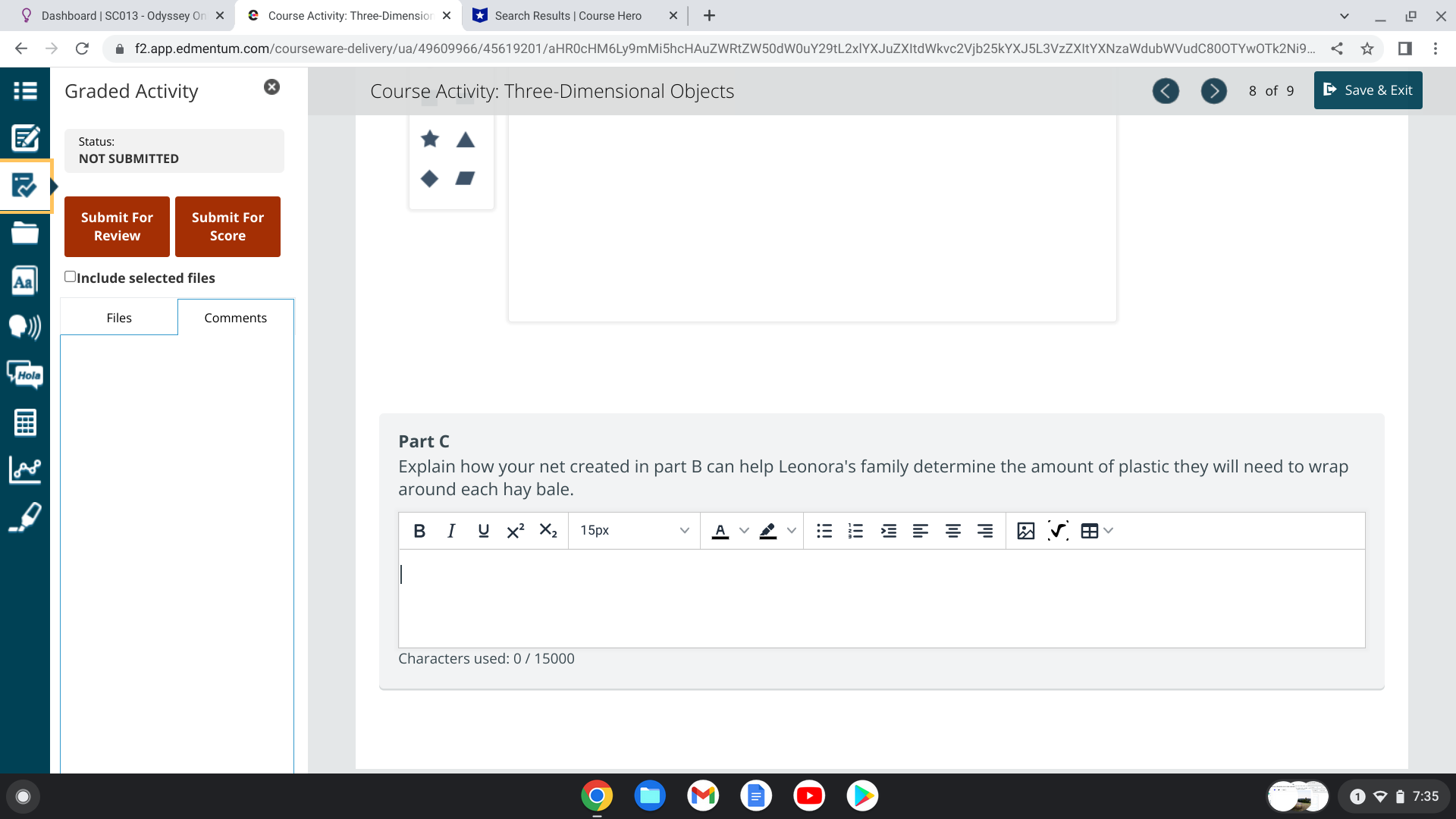Viewport: 1456px width, 819px height.
Task: Enable the Include selected files checkbox
Action: pos(70,276)
